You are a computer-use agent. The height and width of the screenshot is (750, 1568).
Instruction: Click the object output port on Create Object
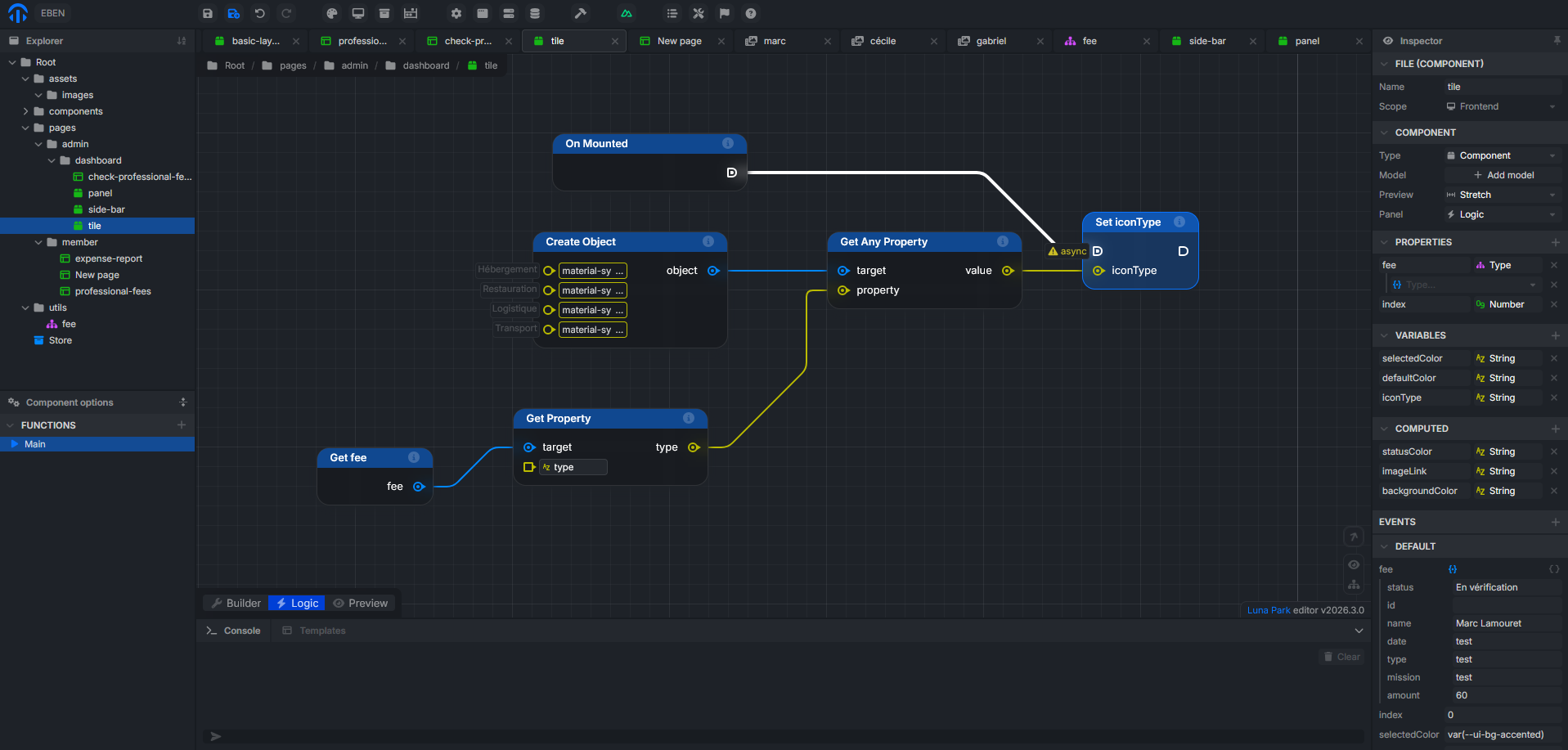pos(713,271)
